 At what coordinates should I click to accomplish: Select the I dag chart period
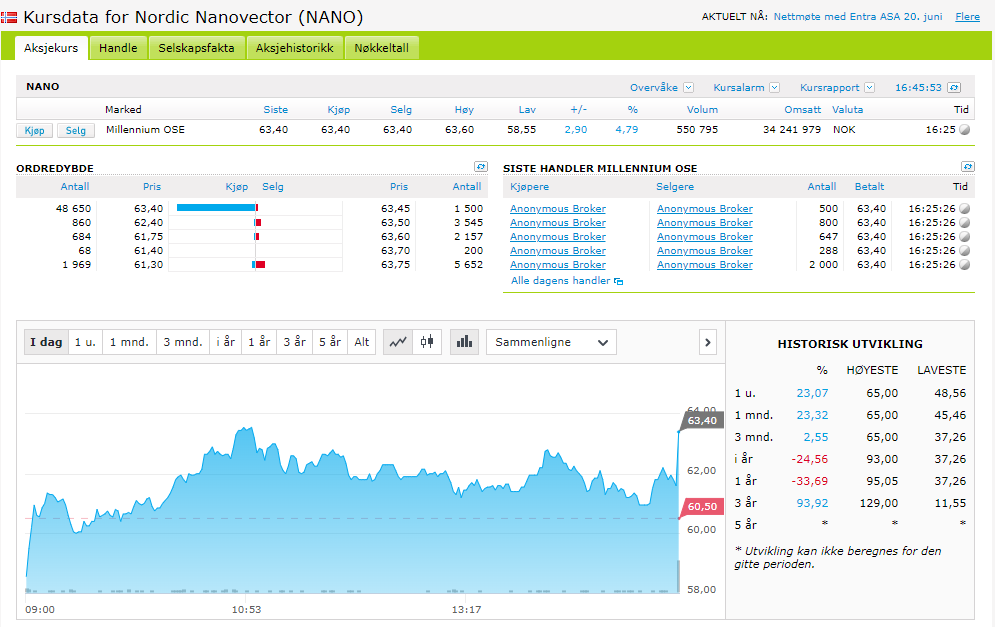click(46, 342)
